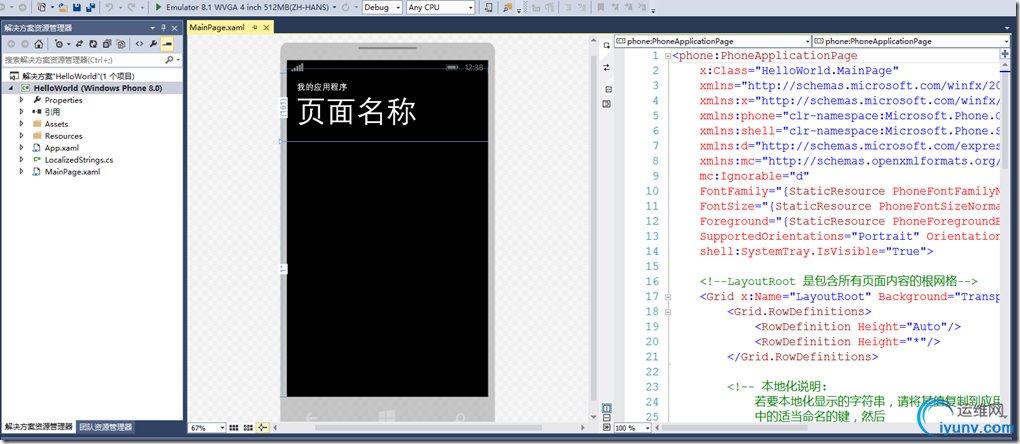Click the Home icon in Solution Explorer
The image size is (1020, 444).
click(38, 44)
